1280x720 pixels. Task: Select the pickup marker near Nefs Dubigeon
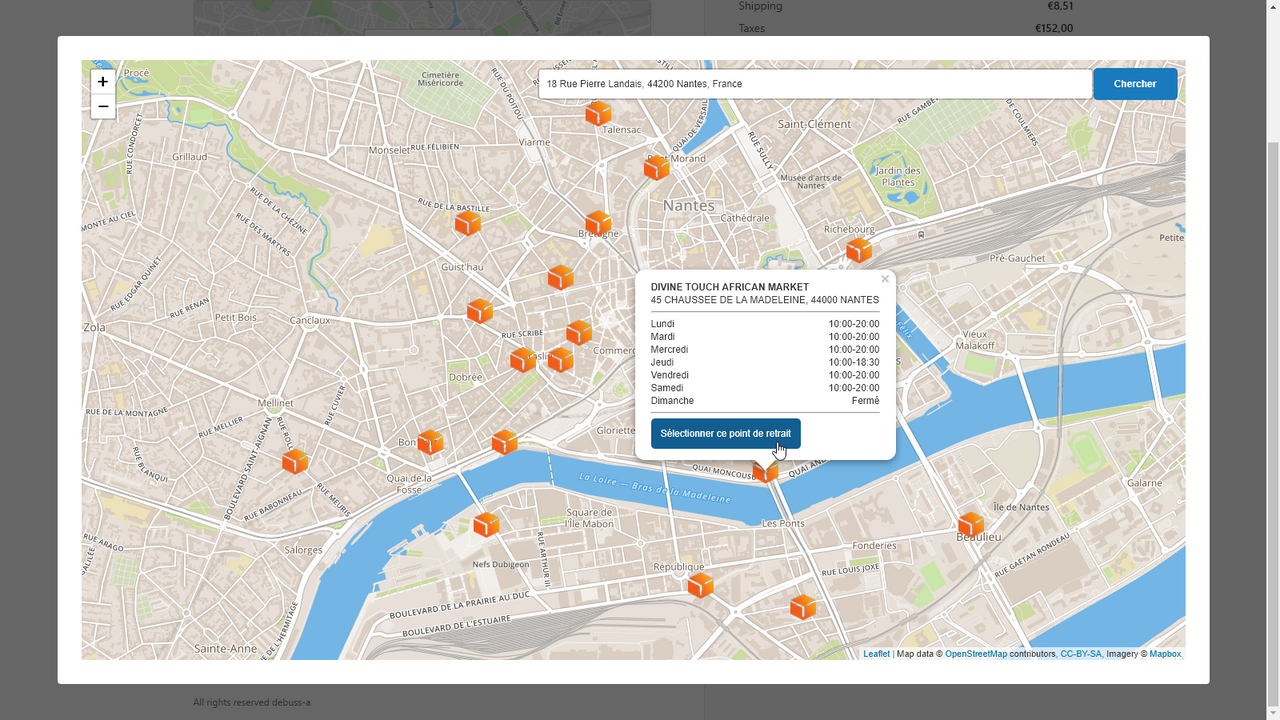pyautogui.click(x=486, y=524)
